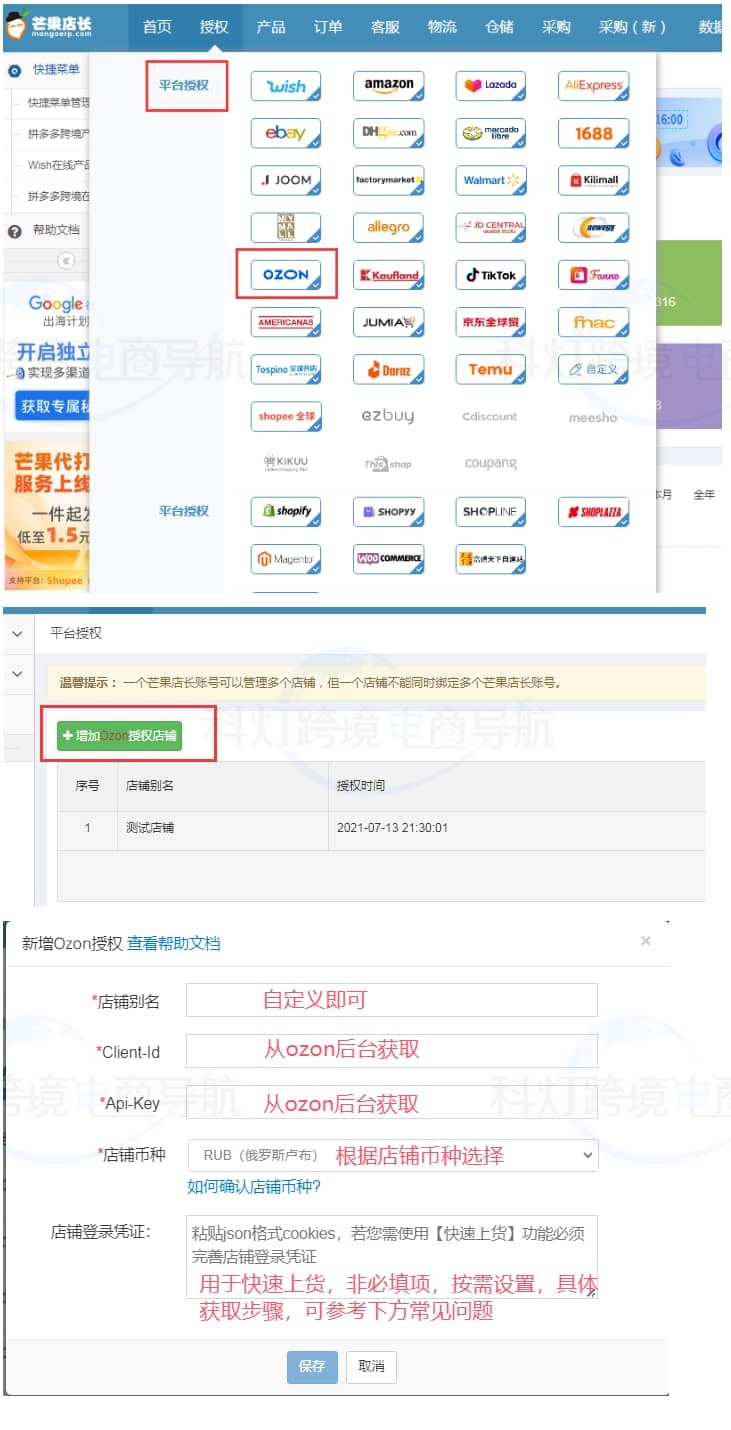Open the 首页 menu
The width and height of the screenshot is (731, 1430).
(x=157, y=27)
